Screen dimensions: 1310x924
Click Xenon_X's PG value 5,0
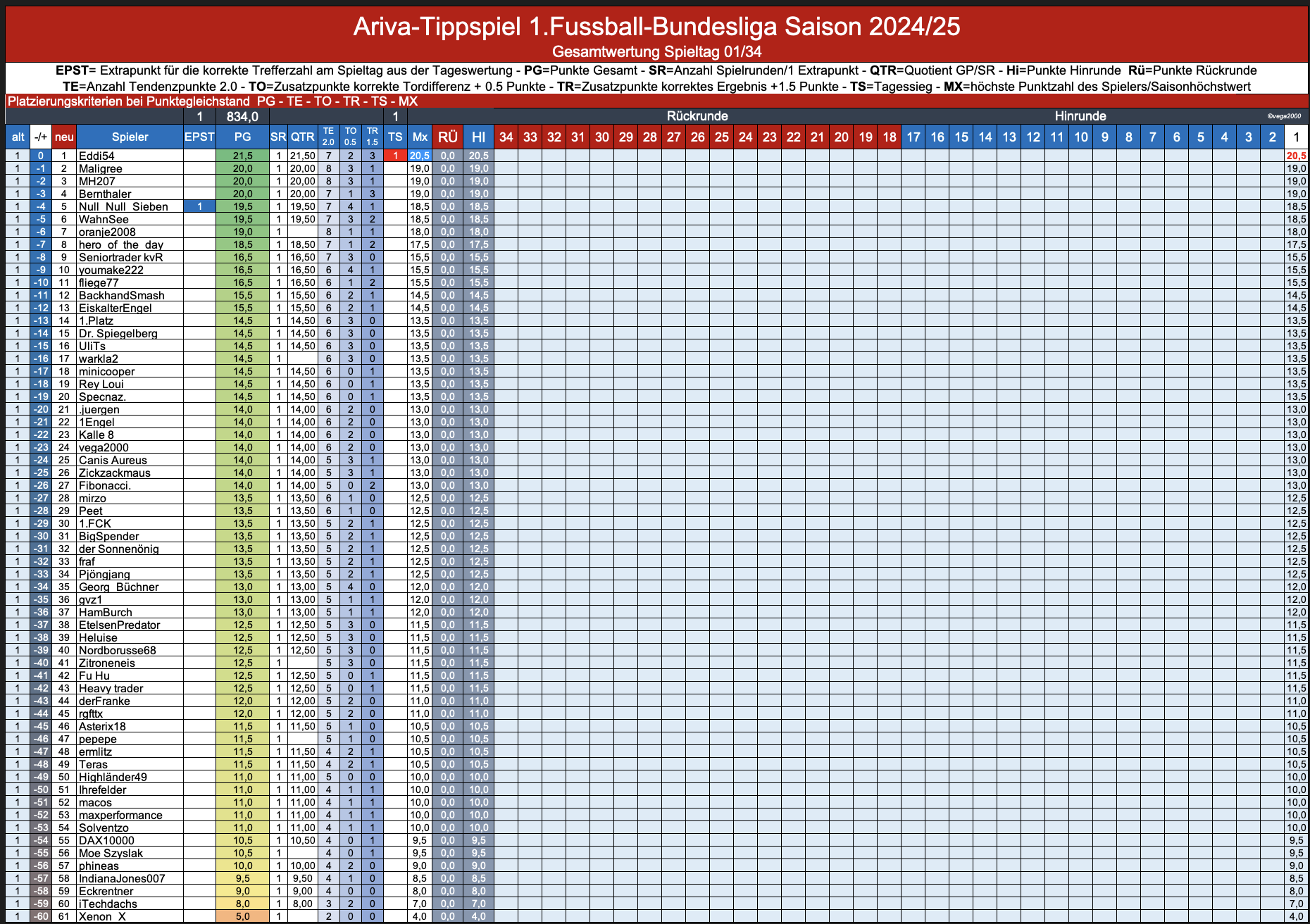242,916
